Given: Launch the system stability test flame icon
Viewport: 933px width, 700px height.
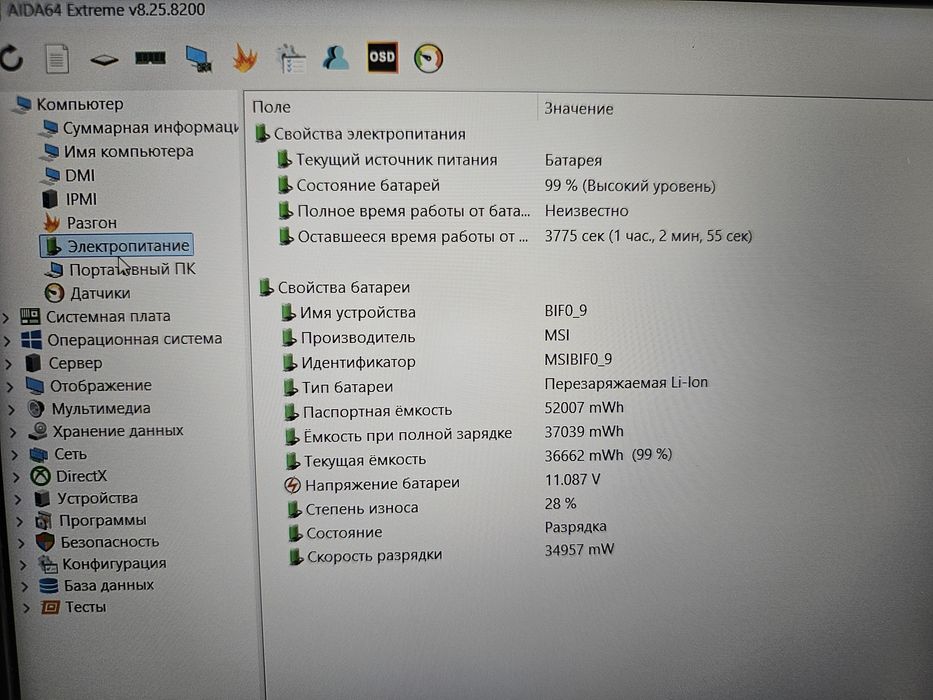Looking at the screenshot, I should (245, 58).
